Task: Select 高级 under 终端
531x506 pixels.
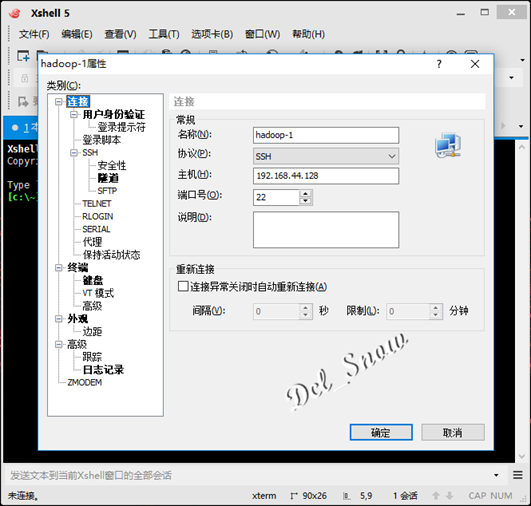Action: 92,306
